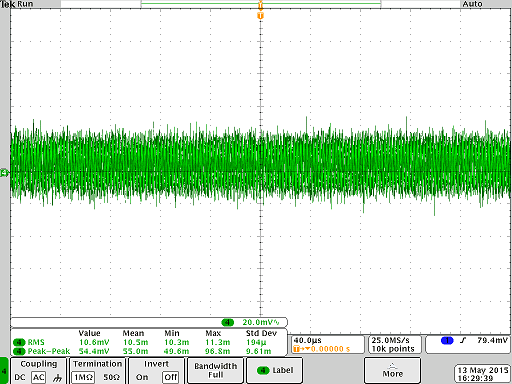Choose 50Ω termination
Screen dimensions: 512x384
(111, 377)
